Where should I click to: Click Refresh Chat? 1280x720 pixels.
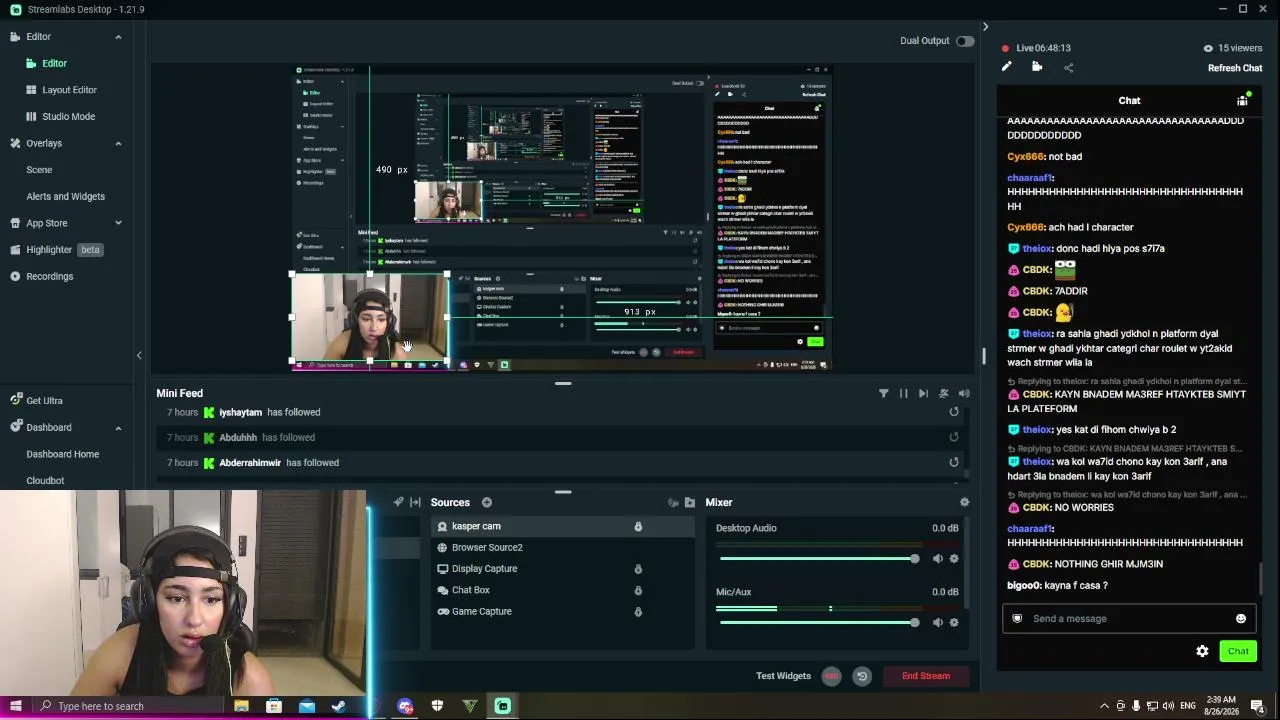coord(1235,68)
